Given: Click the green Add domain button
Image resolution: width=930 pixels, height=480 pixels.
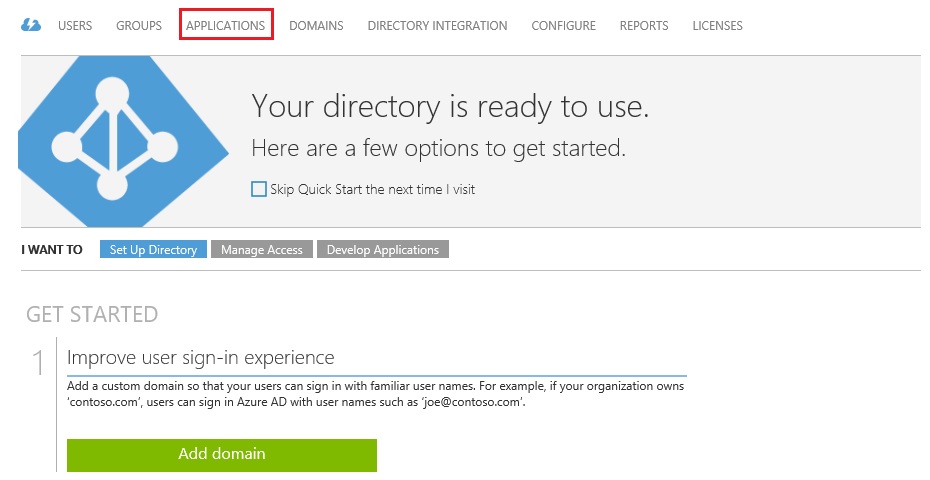Looking at the screenshot, I should coord(222,455).
